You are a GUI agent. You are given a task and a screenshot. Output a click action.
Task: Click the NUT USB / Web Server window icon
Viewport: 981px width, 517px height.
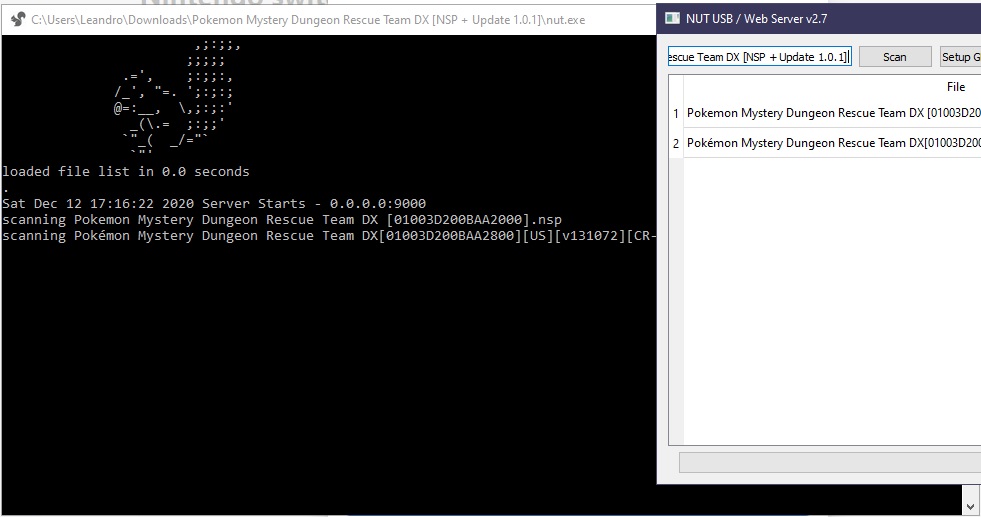click(x=672, y=18)
